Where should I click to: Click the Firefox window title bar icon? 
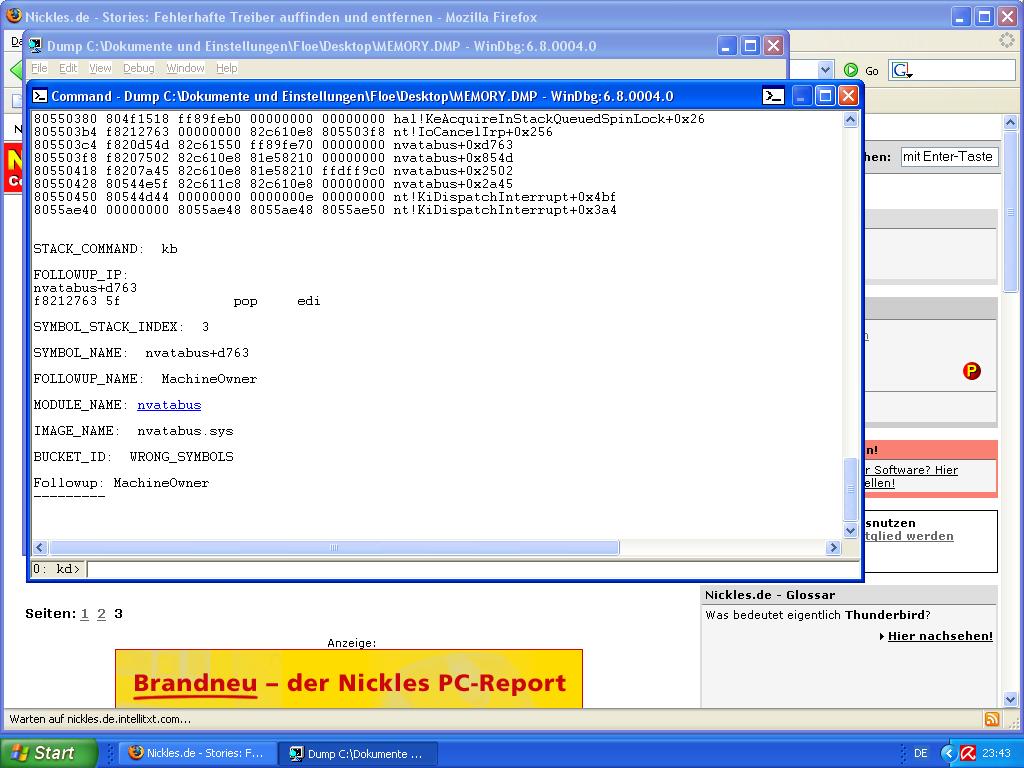click(x=13, y=16)
